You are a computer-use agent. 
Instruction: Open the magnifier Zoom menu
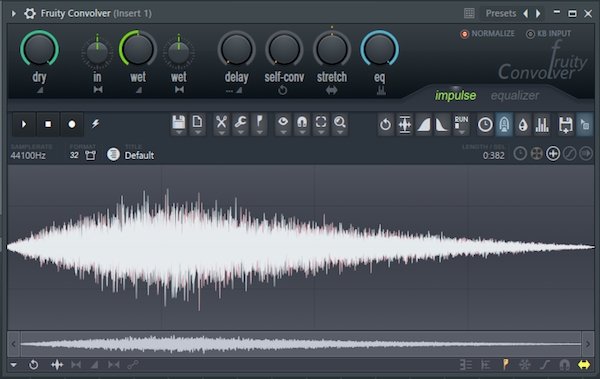340,124
